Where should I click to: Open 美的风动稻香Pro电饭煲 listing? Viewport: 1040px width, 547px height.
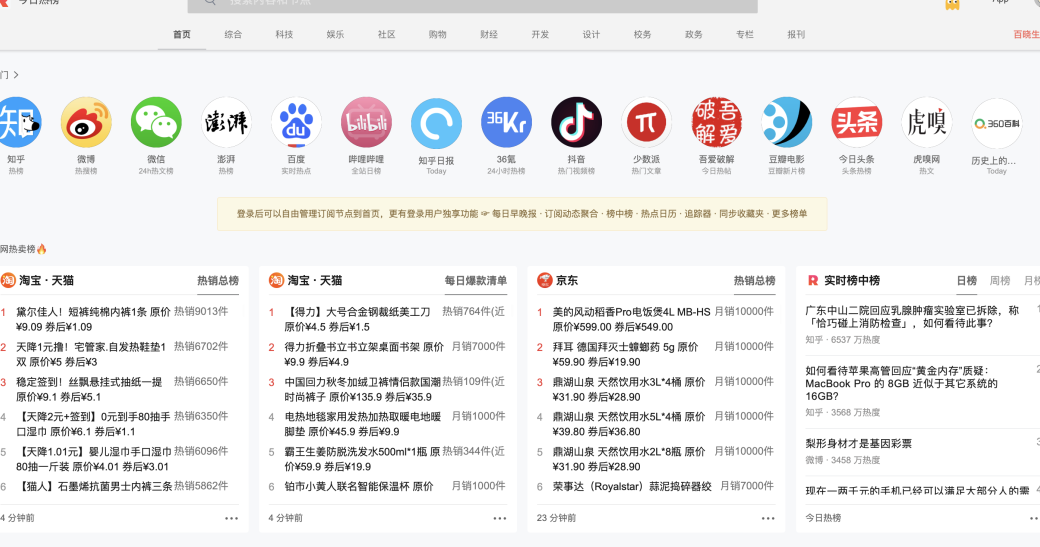(x=631, y=319)
